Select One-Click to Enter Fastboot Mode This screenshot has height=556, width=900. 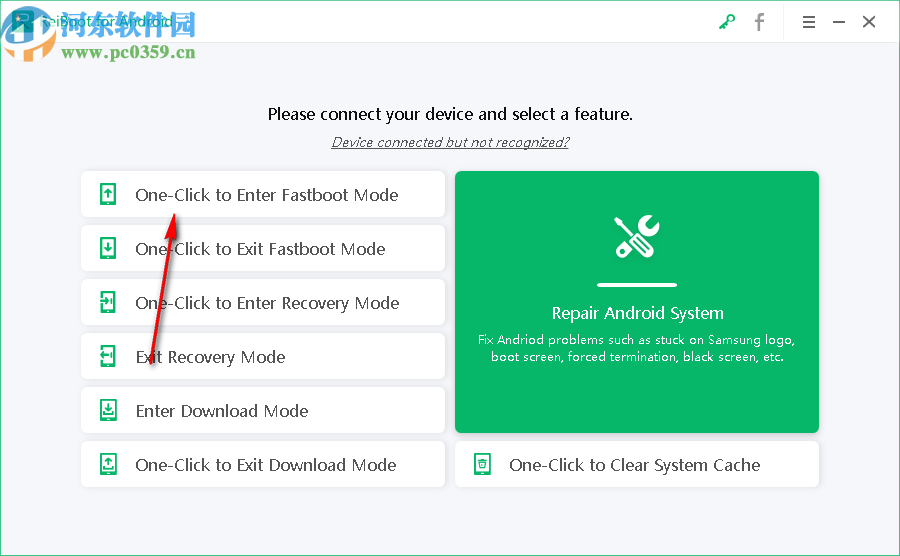pyautogui.click(x=263, y=195)
